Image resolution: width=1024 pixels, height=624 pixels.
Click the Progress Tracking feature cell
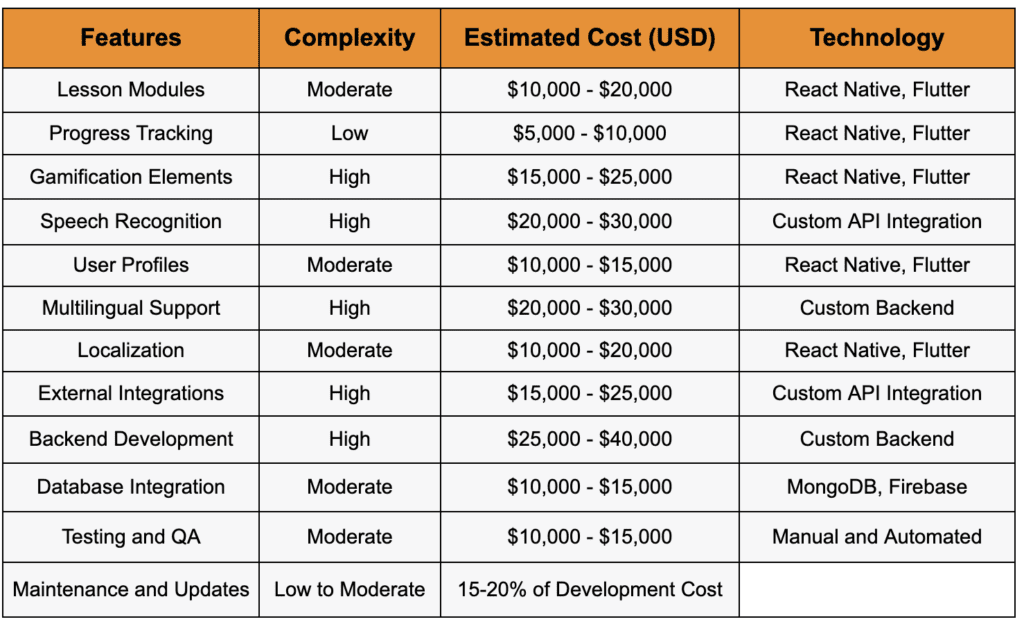(131, 133)
